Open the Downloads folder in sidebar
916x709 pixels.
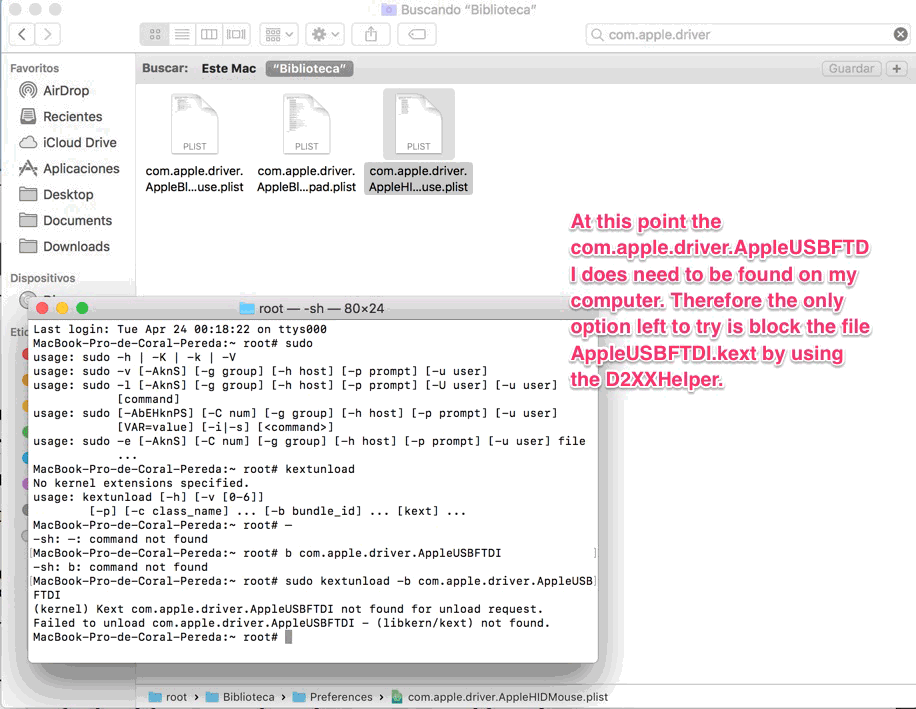point(76,246)
